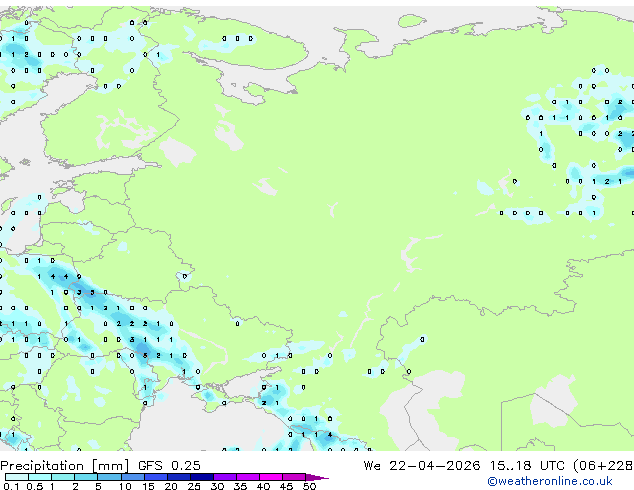The image size is (634, 490).
Task: Click the "(06+228" forecast run text
Action: click(x=603, y=466)
